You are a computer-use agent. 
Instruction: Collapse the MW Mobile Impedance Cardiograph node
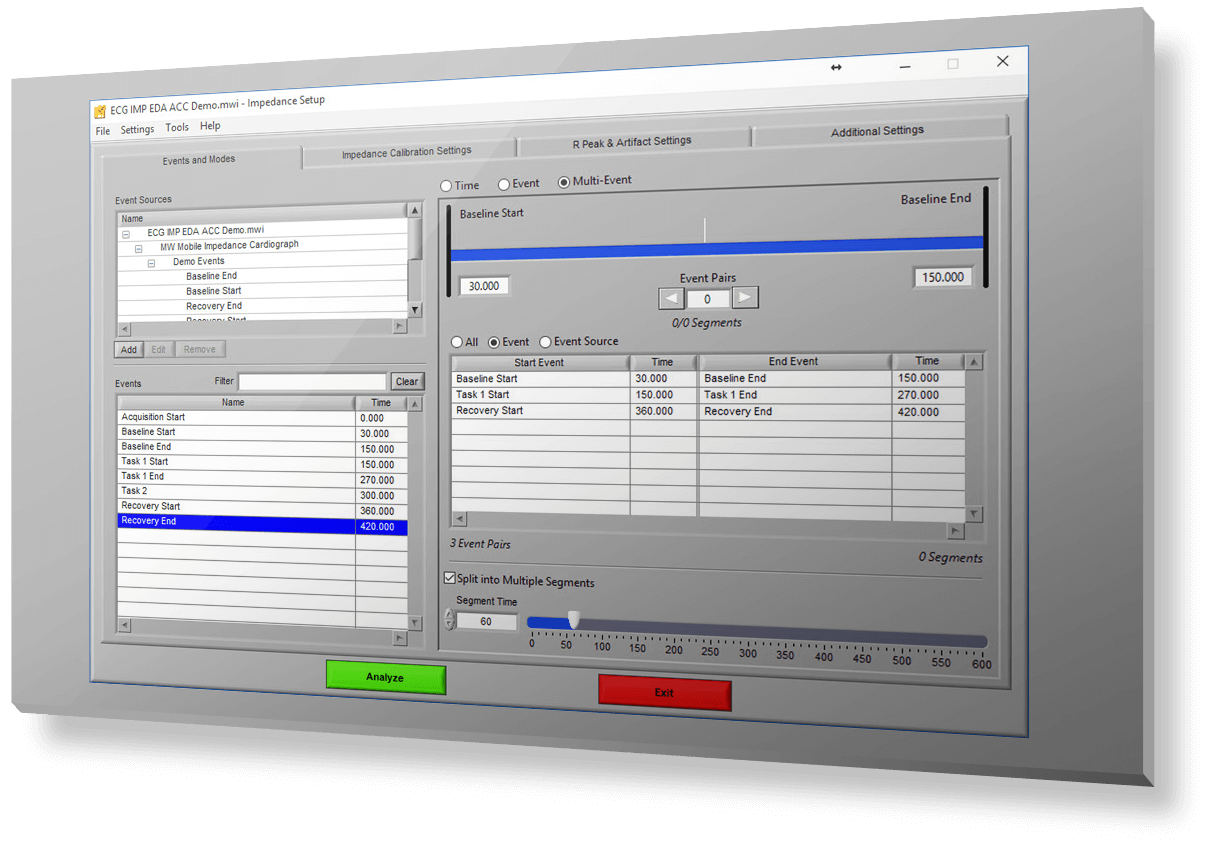(x=138, y=247)
